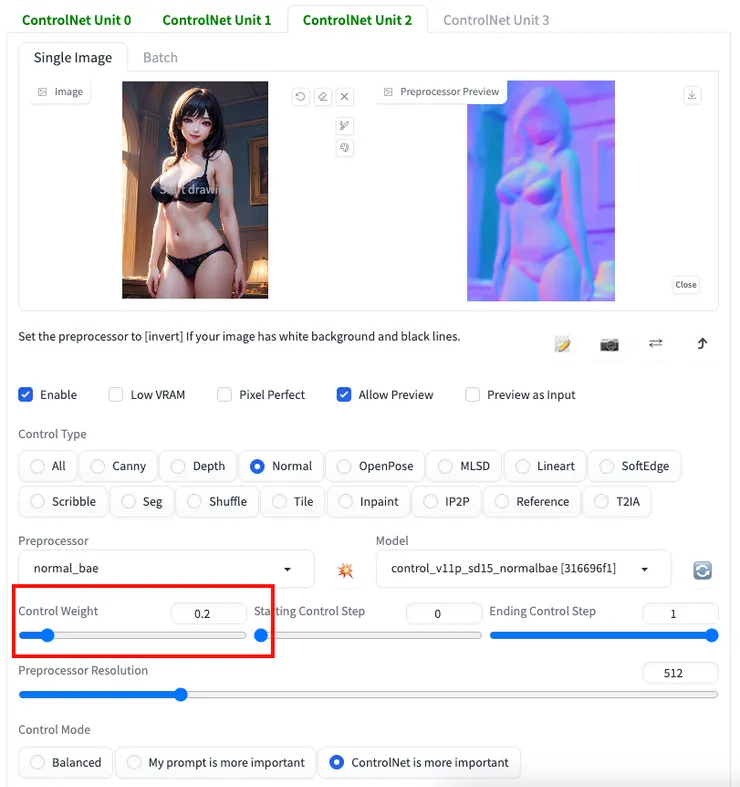Click the Preprocessor Resolution slider handle
The width and height of the screenshot is (740, 787).
pos(181,695)
